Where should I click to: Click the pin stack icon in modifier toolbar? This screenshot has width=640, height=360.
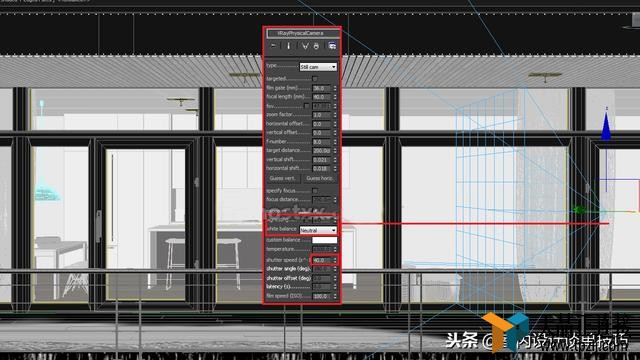pyautogui.click(x=273, y=46)
